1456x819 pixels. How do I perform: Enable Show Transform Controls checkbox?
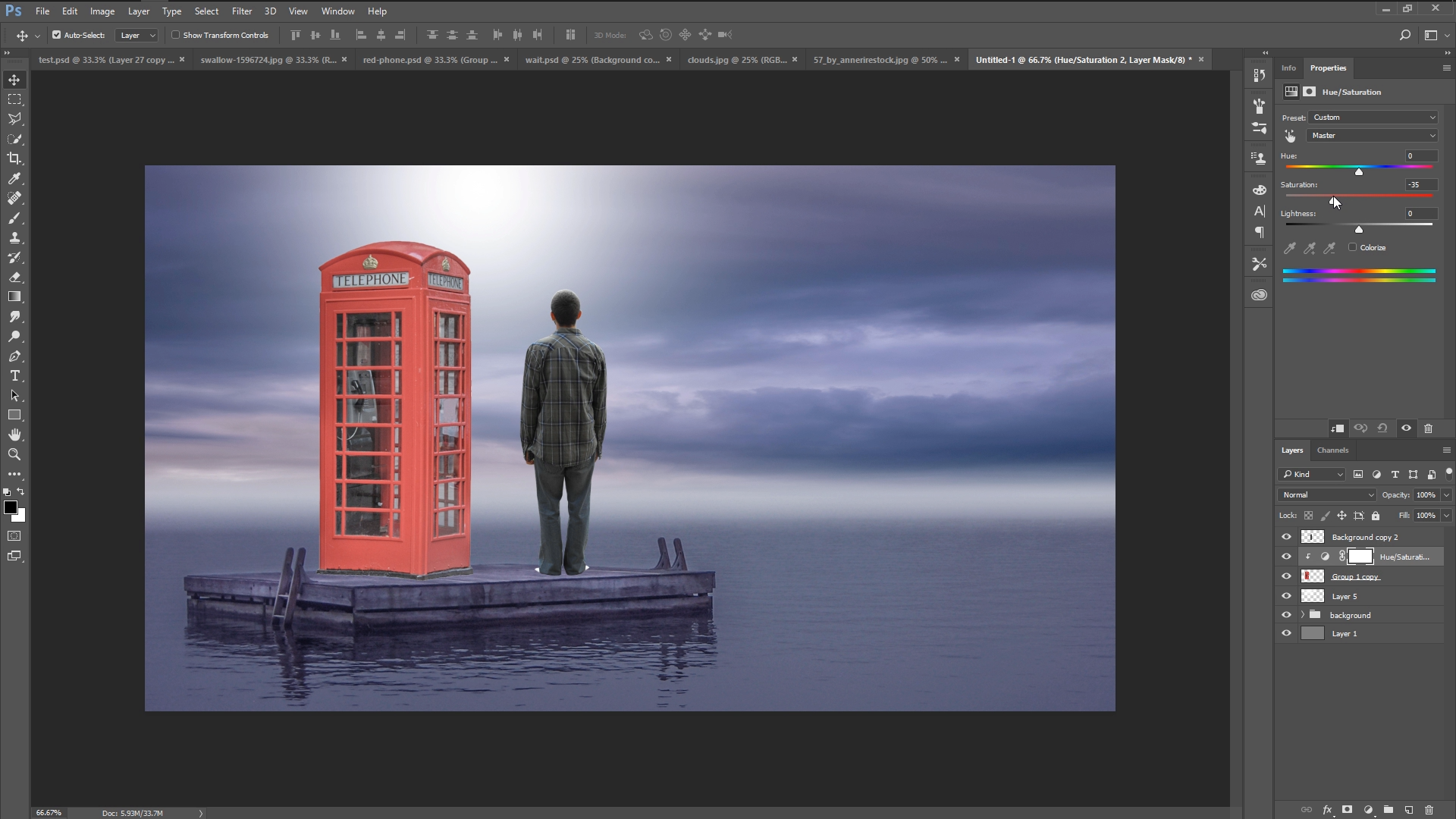point(175,35)
